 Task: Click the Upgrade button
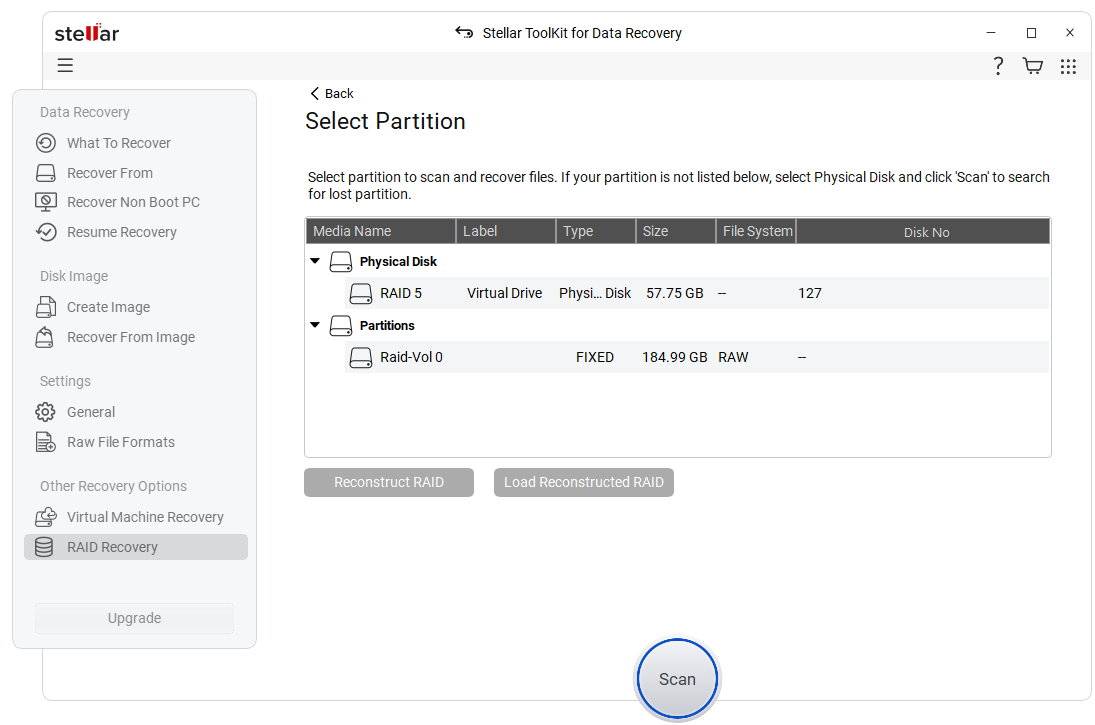tap(135, 618)
